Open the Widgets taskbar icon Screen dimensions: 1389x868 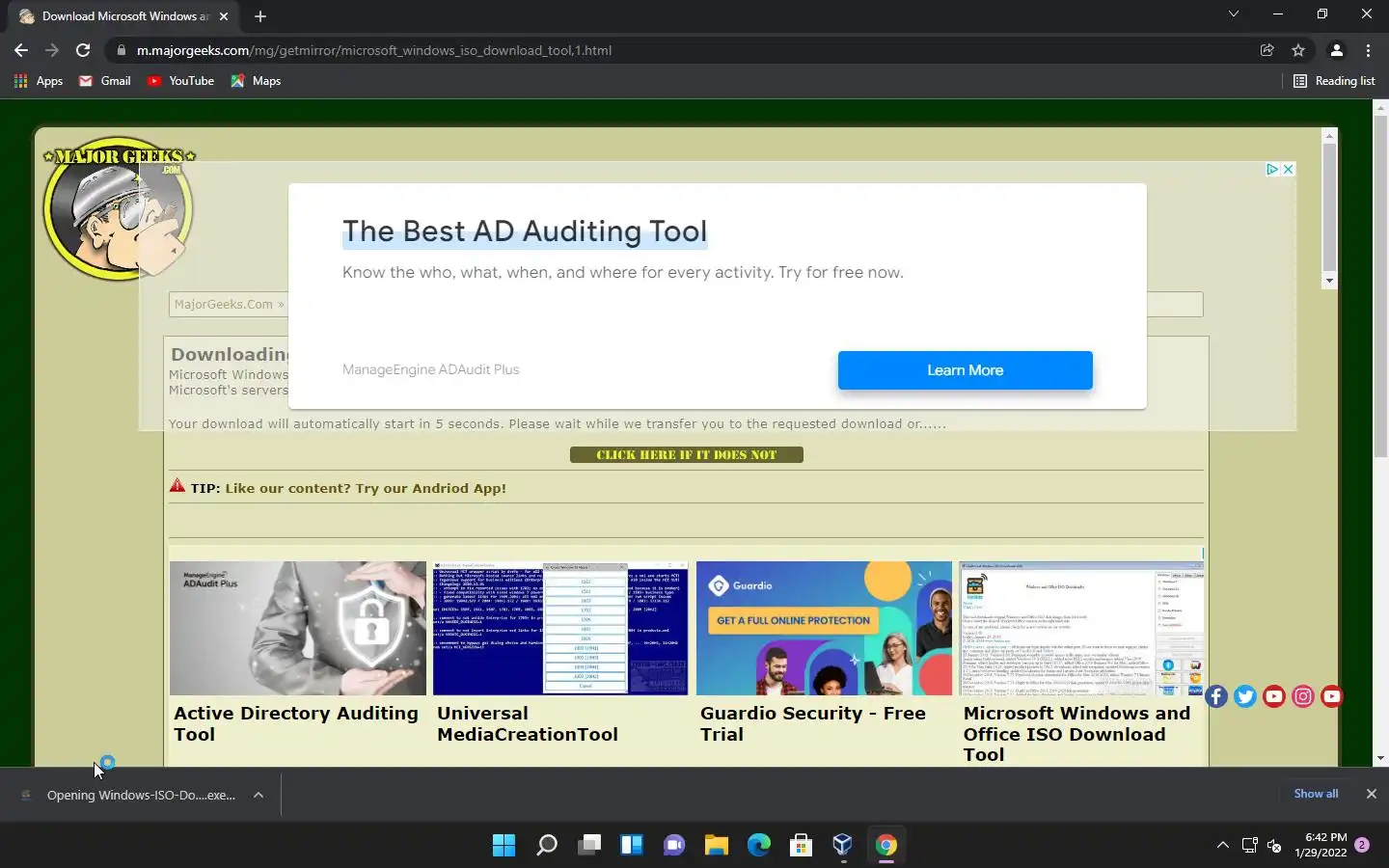(x=632, y=846)
